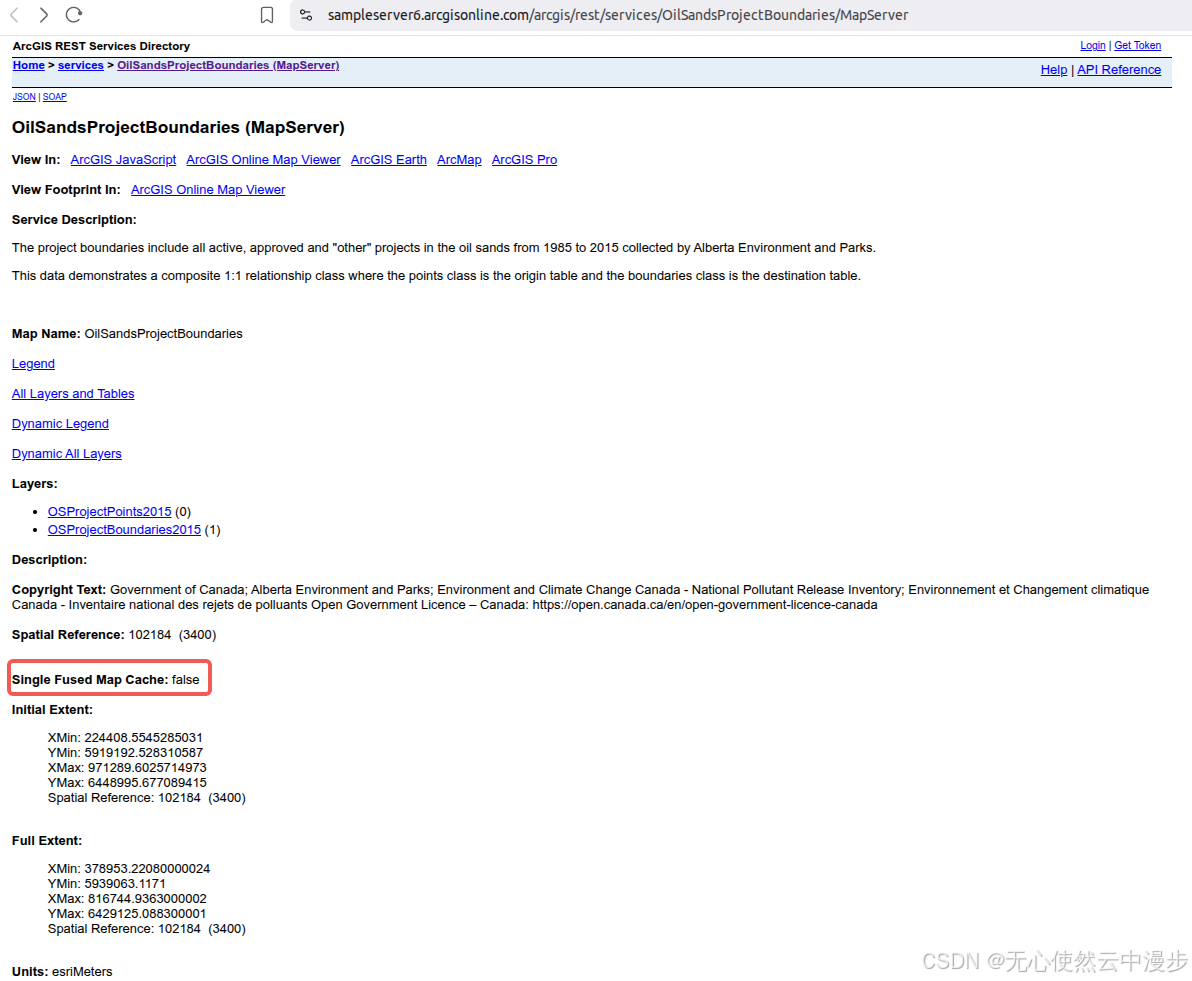Click the Service Description heading
Screen dimensions: 1192x981
[x=74, y=220]
